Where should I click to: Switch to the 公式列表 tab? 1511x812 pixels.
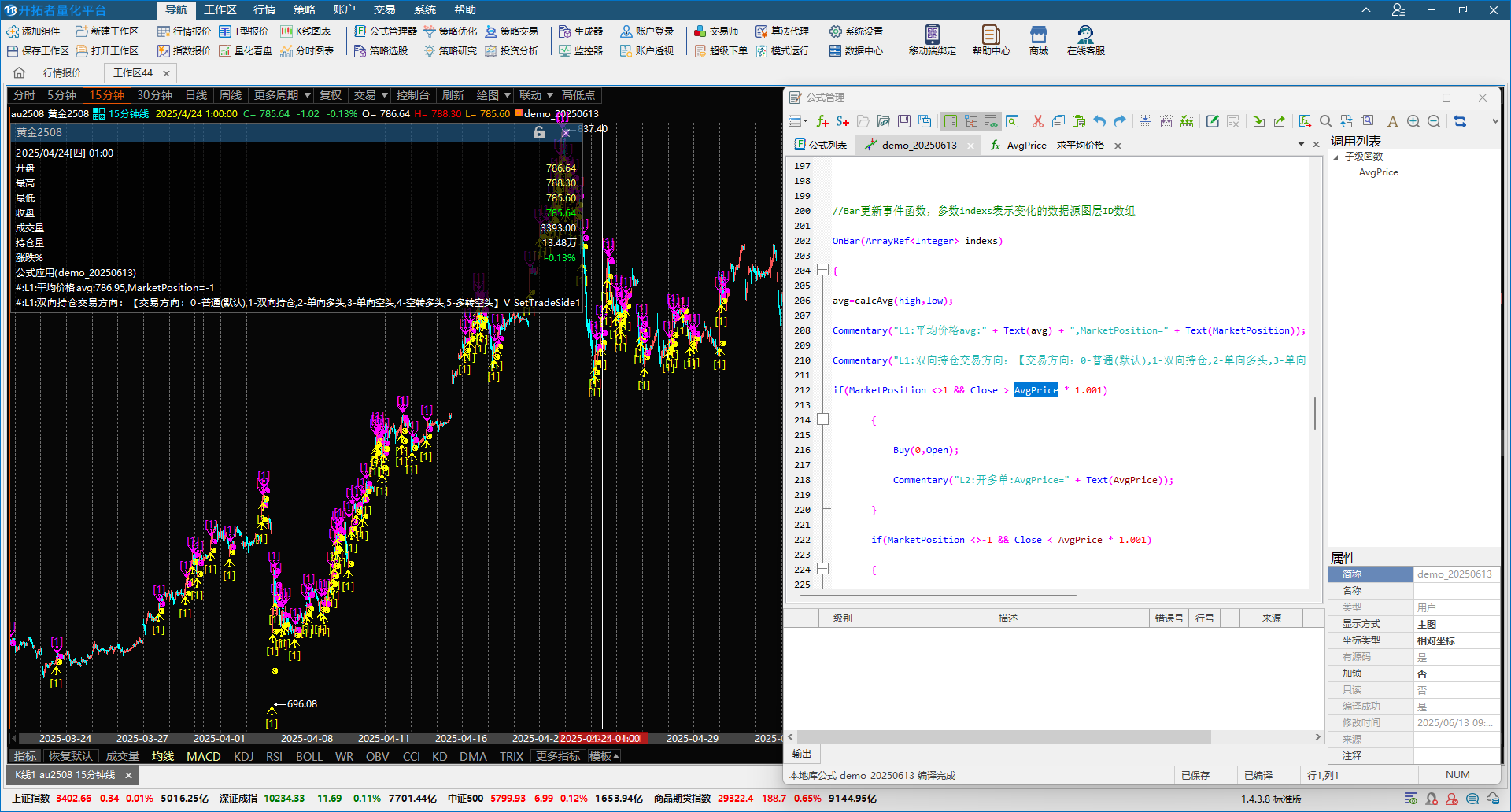point(821,145)
